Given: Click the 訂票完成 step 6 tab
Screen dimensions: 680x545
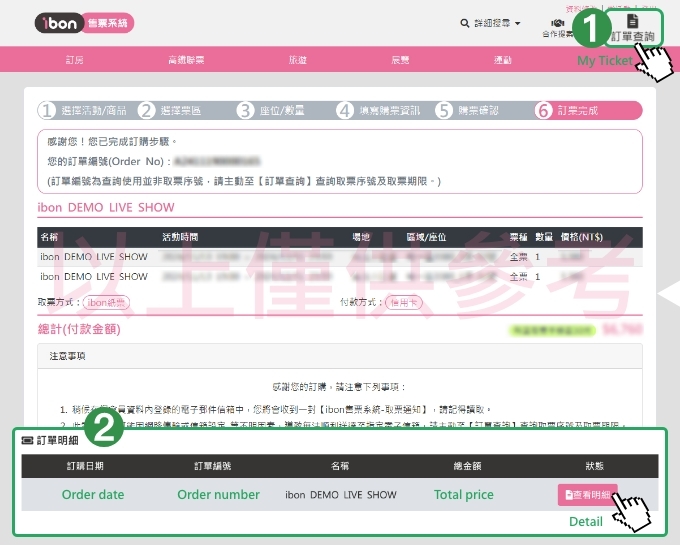Looking at the screenshot, I should (577, 111).
